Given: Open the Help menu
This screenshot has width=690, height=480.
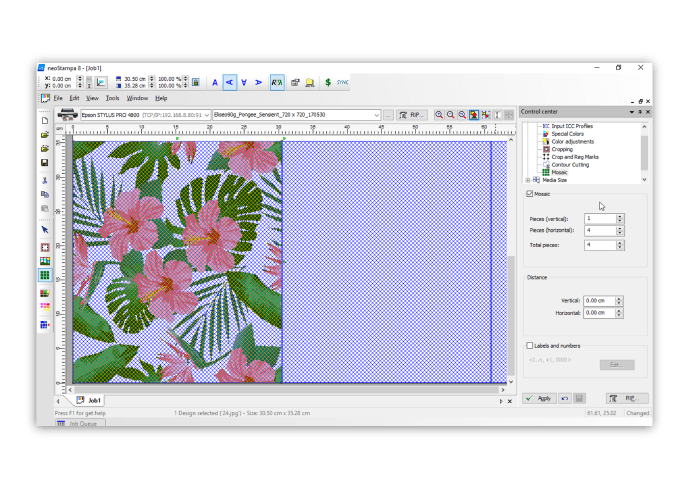Looking at the screenshot, I should (161, 98).
